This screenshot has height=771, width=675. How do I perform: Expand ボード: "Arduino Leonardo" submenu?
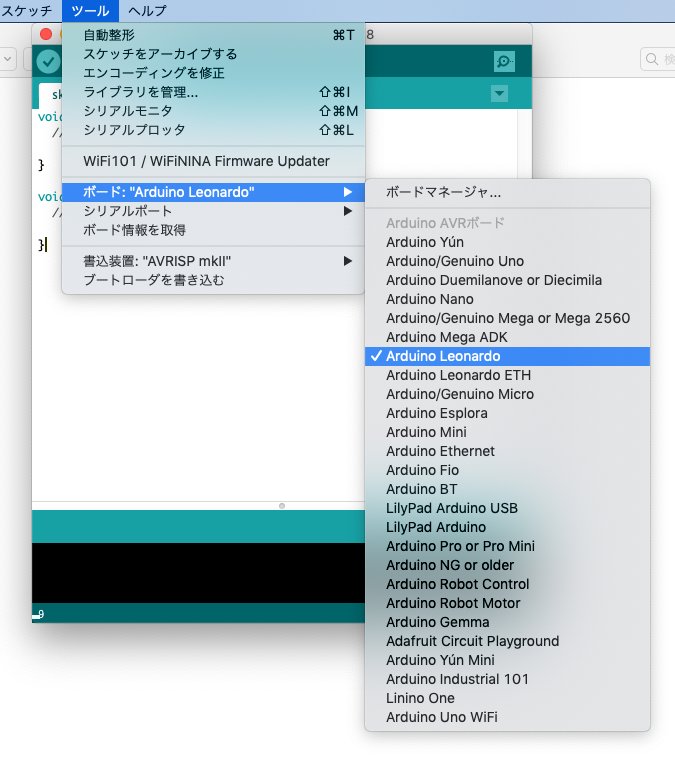point(213,192)
